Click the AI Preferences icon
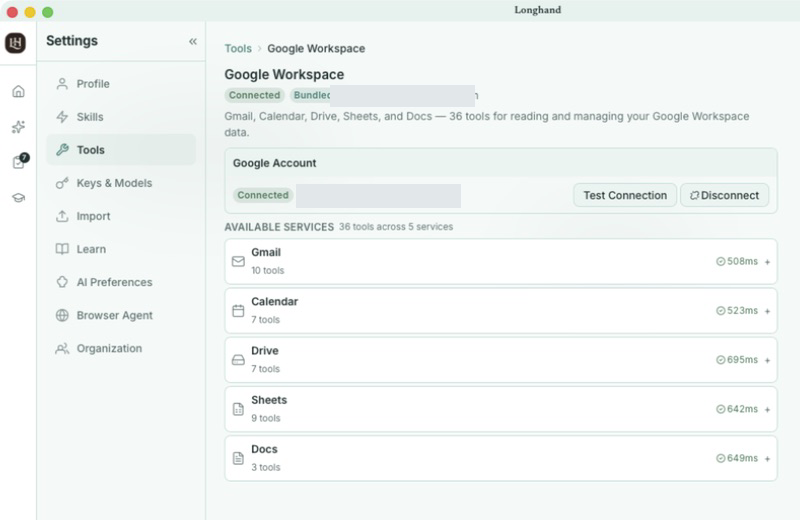 pos(62,282)
